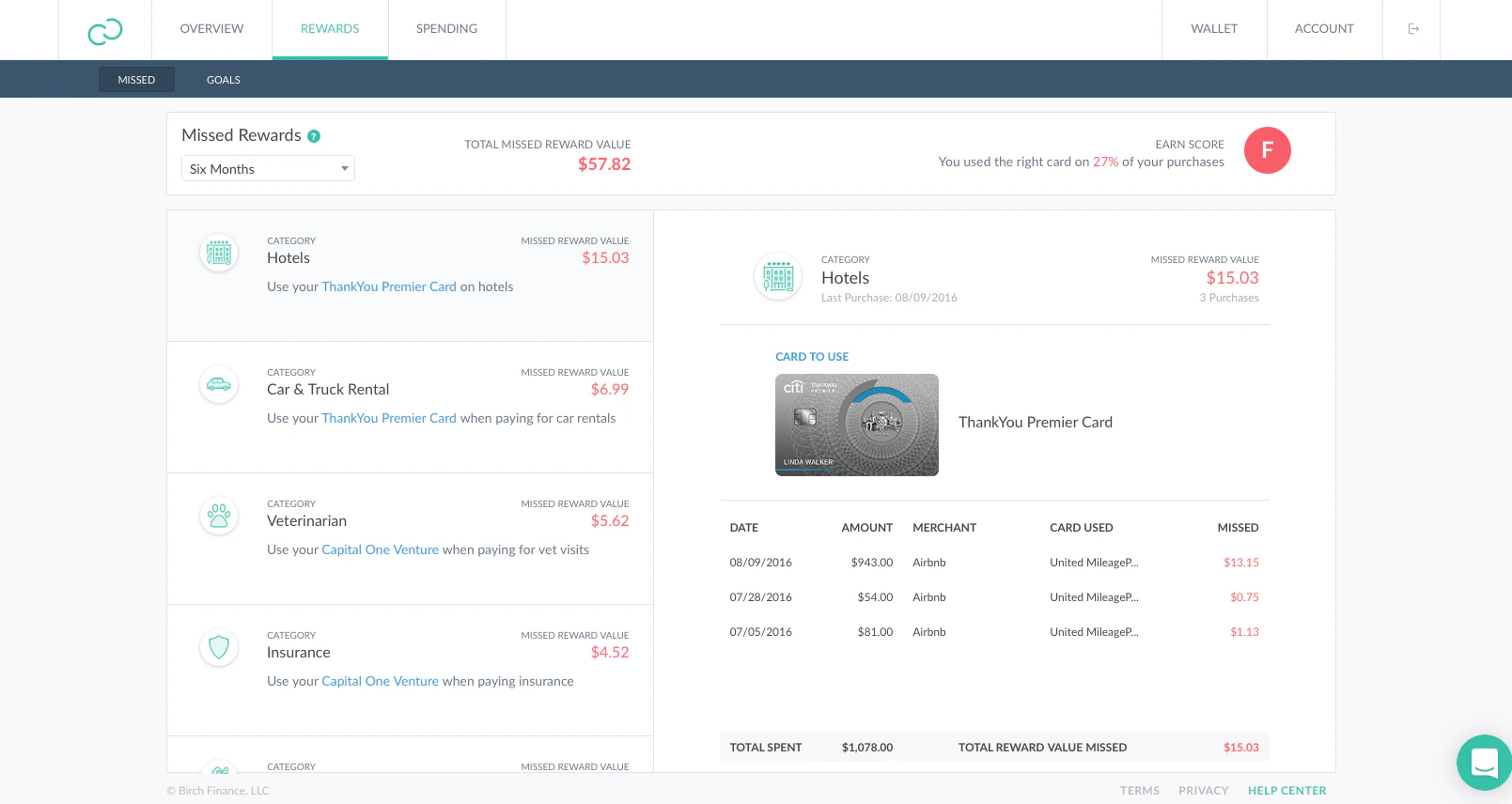The image size is (1512, 804).
Task: Click the Insurance shield icon
Action: tap(219, 647)
